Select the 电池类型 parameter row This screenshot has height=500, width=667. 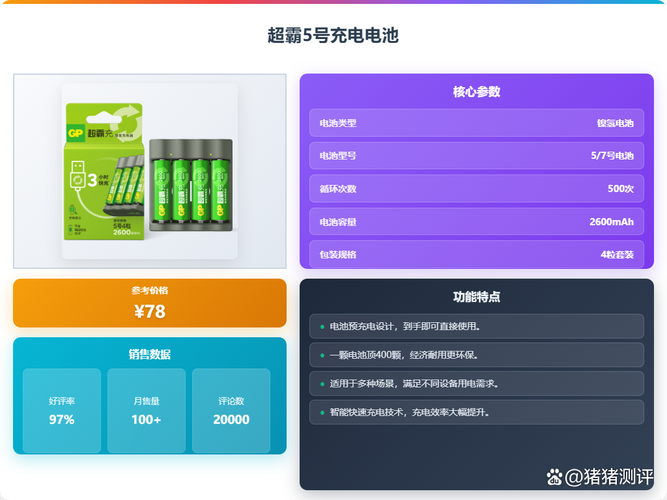476,123
